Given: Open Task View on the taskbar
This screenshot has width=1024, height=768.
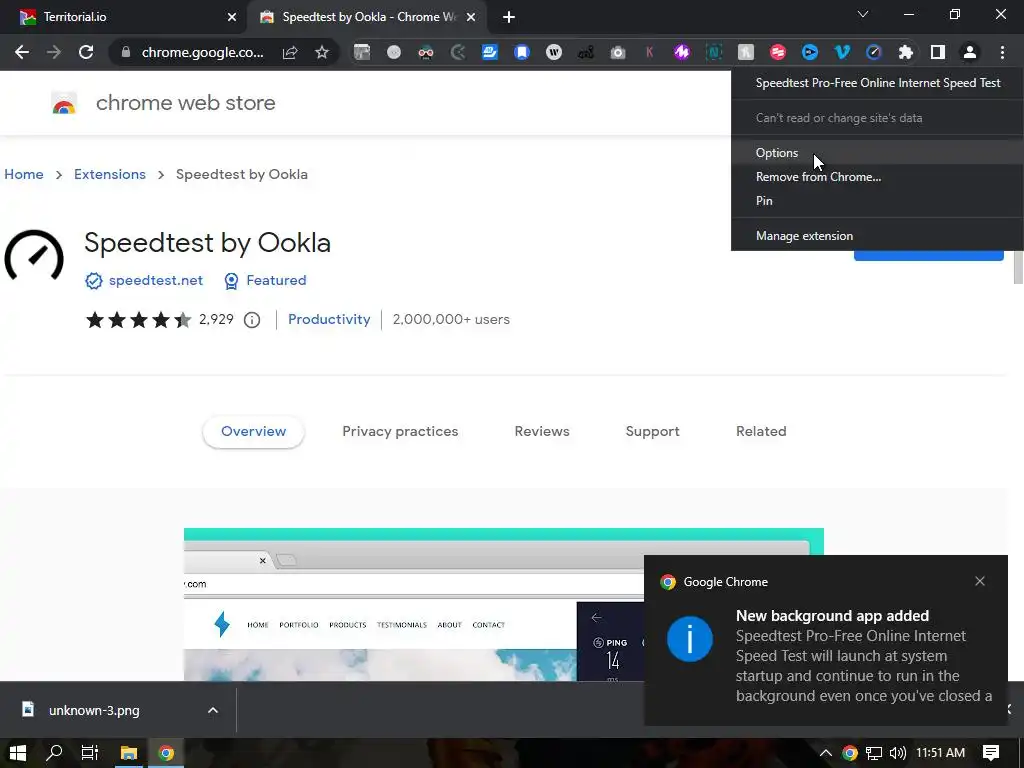Looking at the screenshot, I should coord(90,753).
